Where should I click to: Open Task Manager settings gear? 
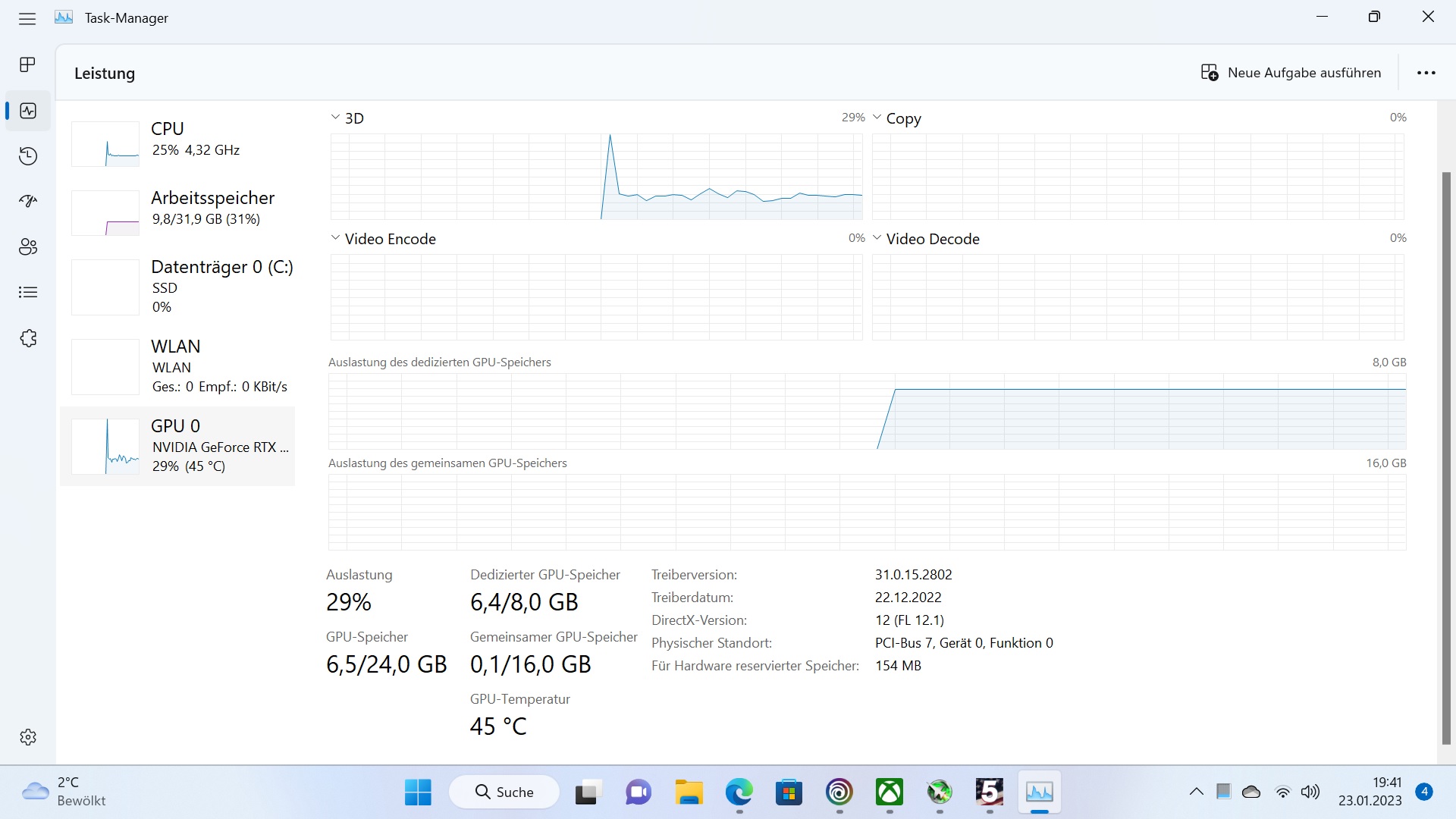28,737
